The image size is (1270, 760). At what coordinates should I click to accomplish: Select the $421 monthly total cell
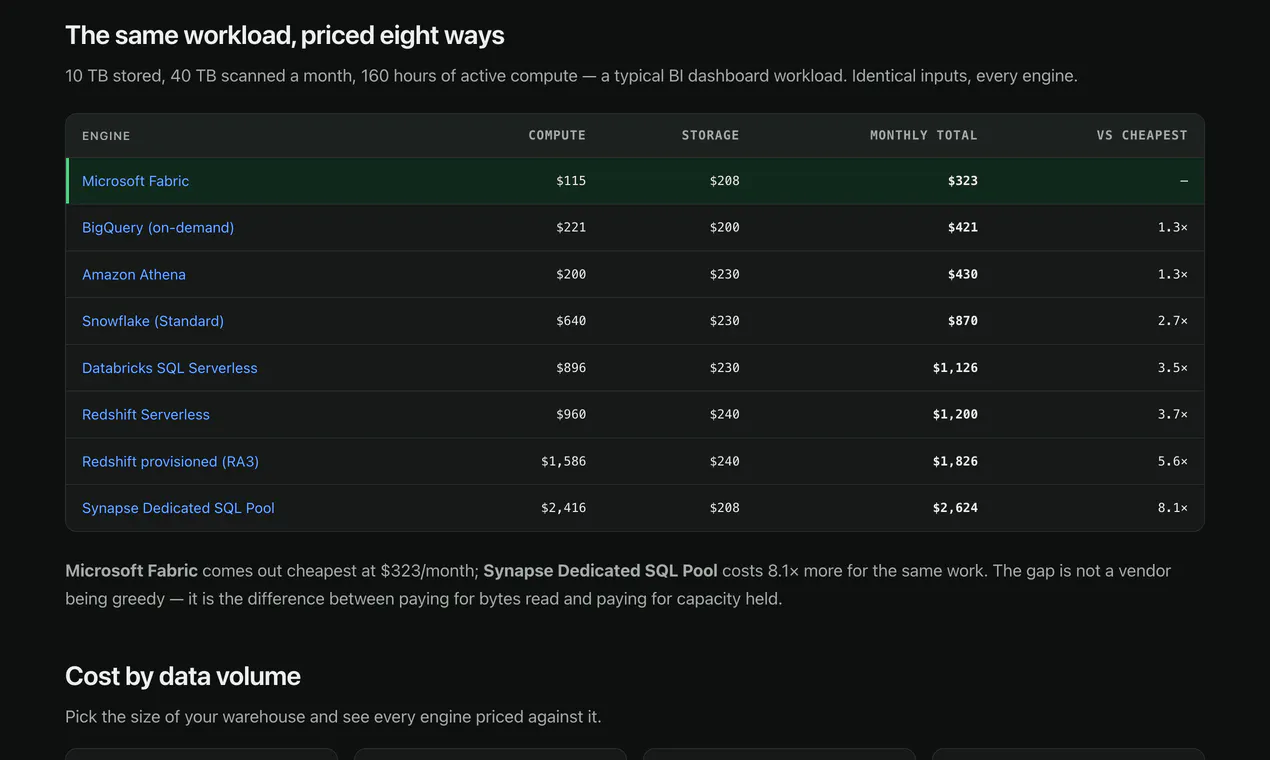pyautogui.click(x=963, y=228)
